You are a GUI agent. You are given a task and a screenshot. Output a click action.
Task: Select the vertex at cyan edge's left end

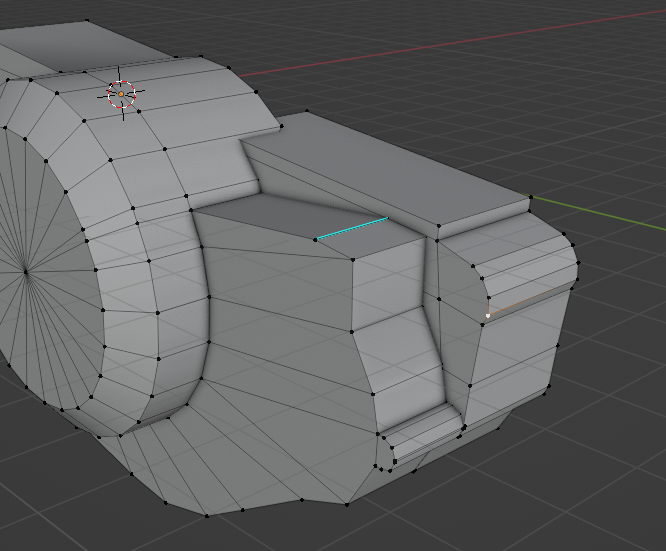point(315,240)
